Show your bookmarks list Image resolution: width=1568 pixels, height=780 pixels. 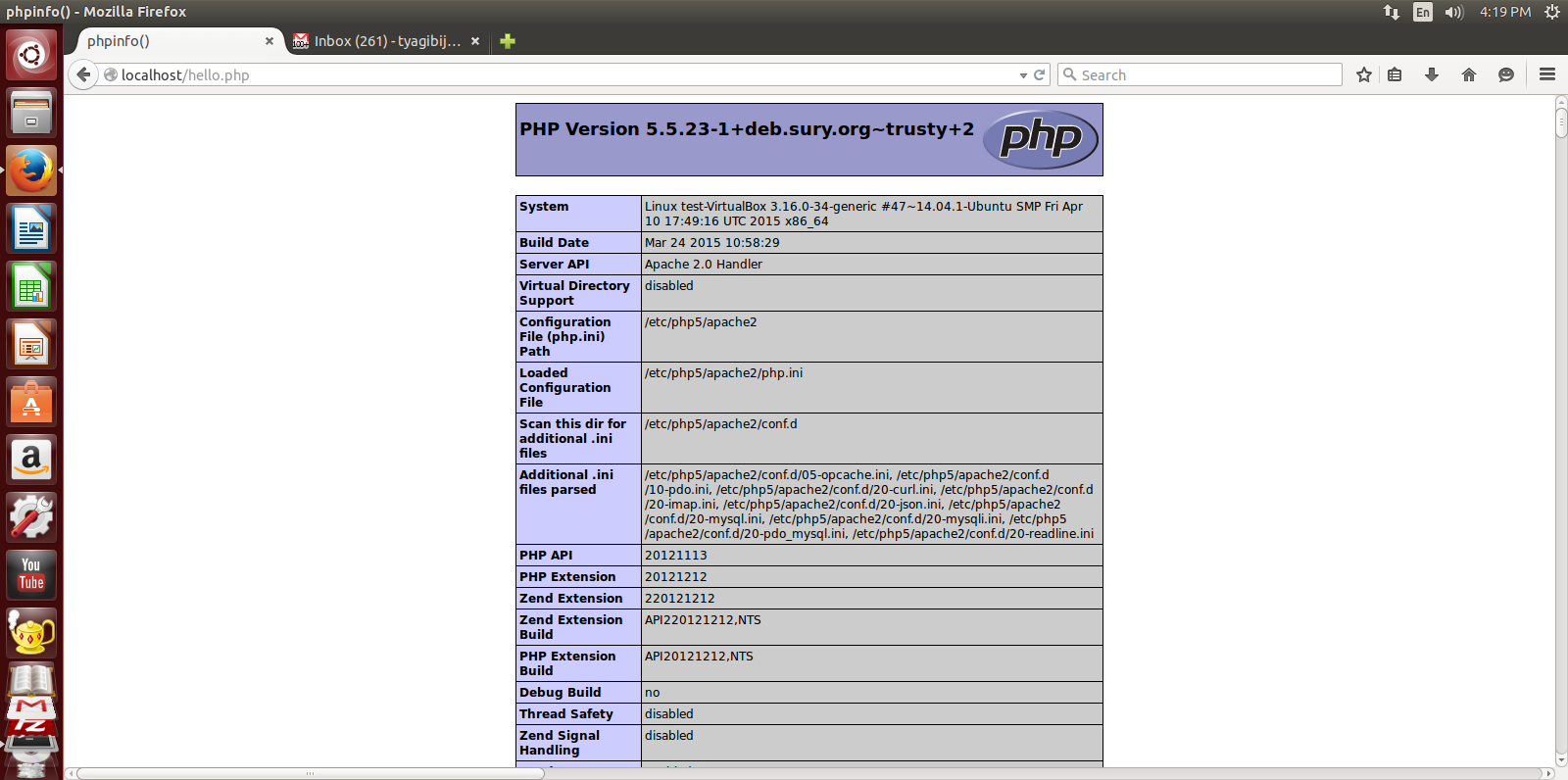pyautogui.click(x=1395, y=74)
